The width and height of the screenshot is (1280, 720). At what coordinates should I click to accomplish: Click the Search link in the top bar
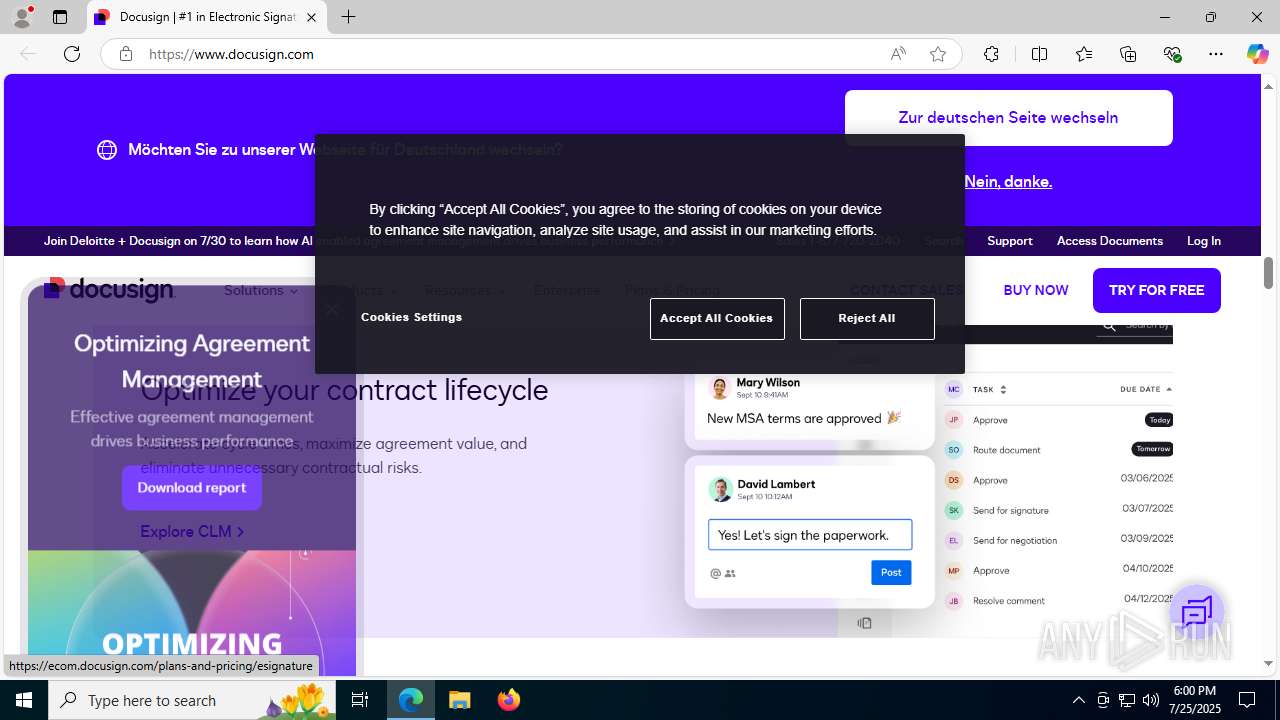(943, 241)
